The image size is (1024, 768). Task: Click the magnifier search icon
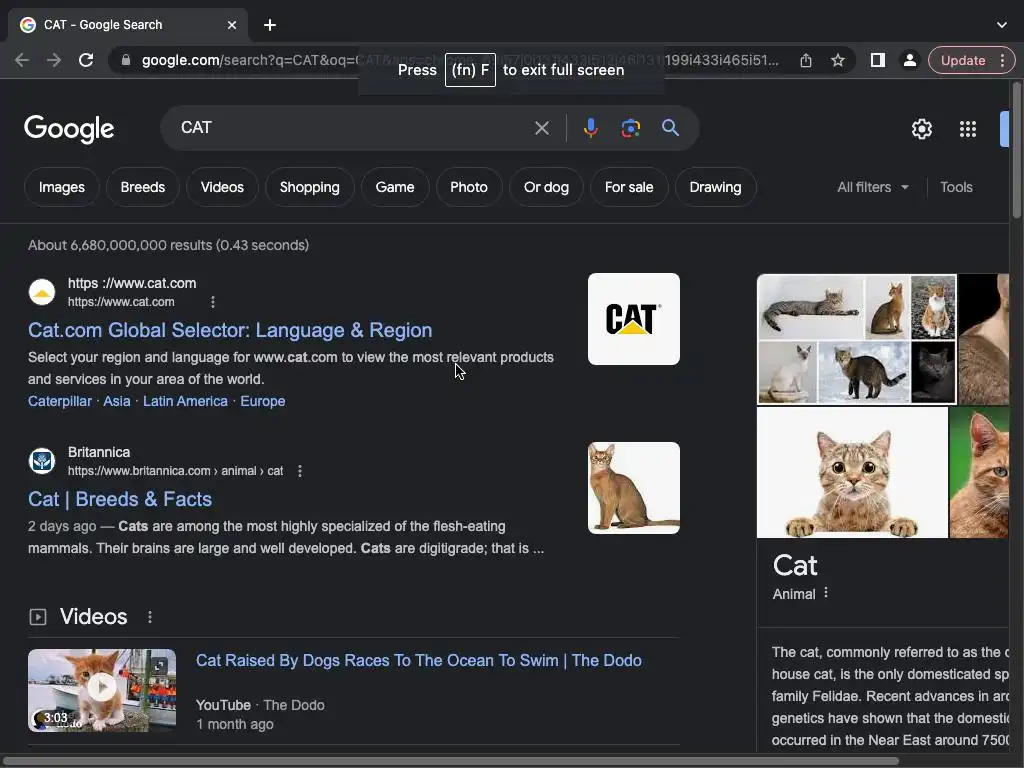[x=670, y=128]
